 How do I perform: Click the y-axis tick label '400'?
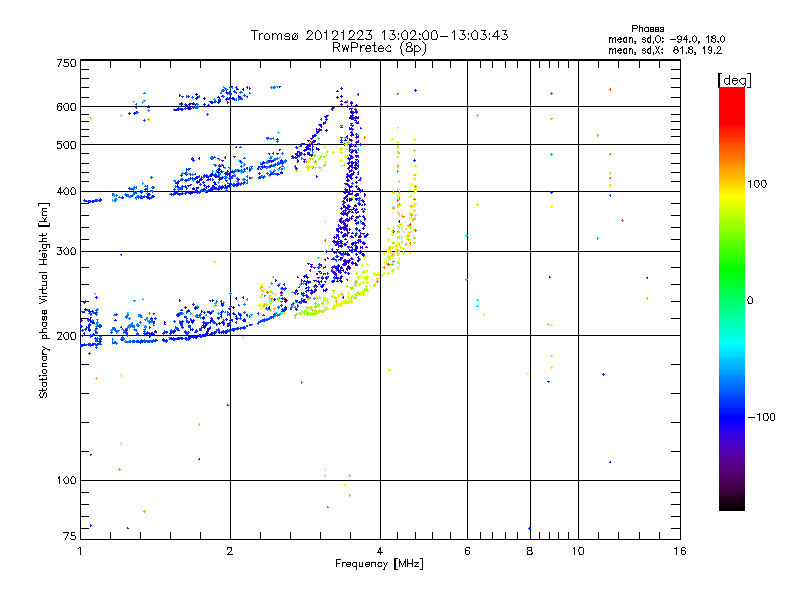point(66,192)
